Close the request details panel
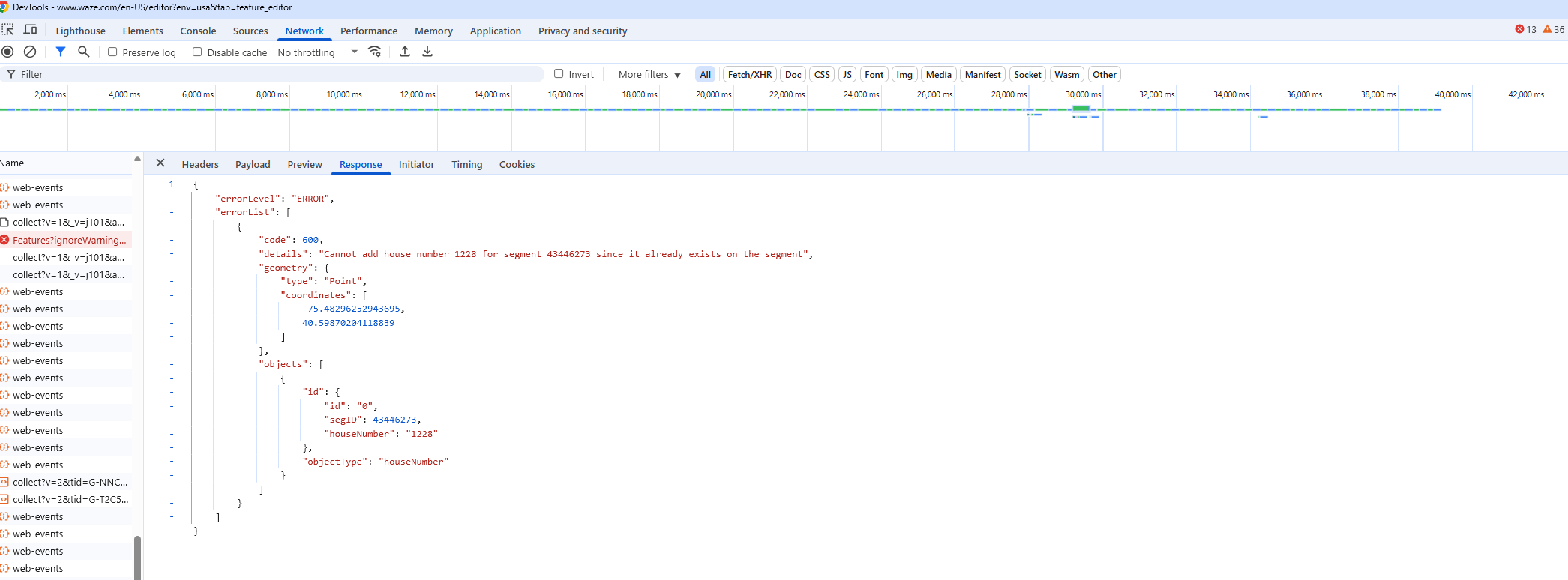This screenshot has height=580, width=1568. (x=160, y=163)
